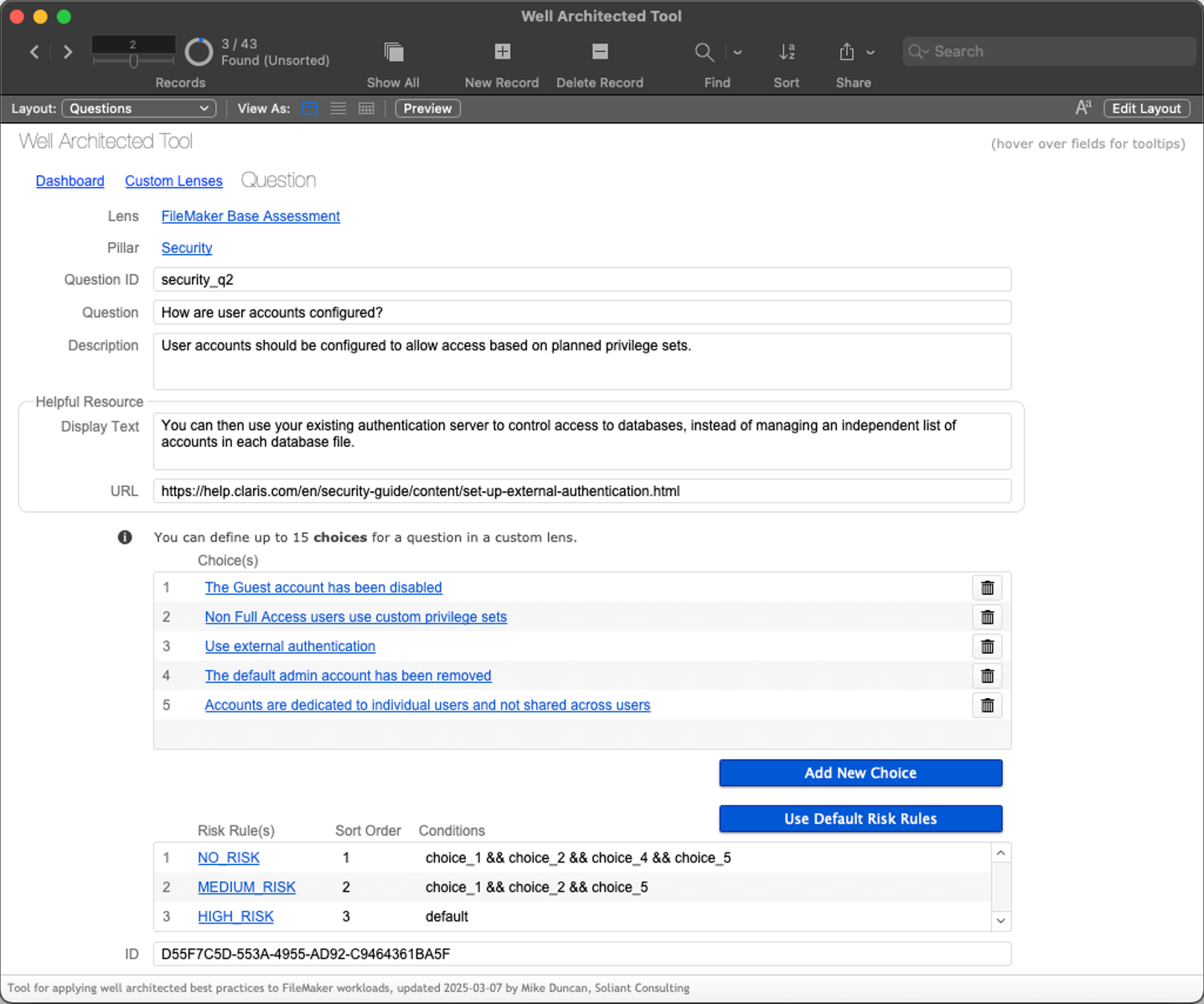Screen dimensions: 1204x1004
Task: Open the Security pillar link
Action: click(187, 248)
